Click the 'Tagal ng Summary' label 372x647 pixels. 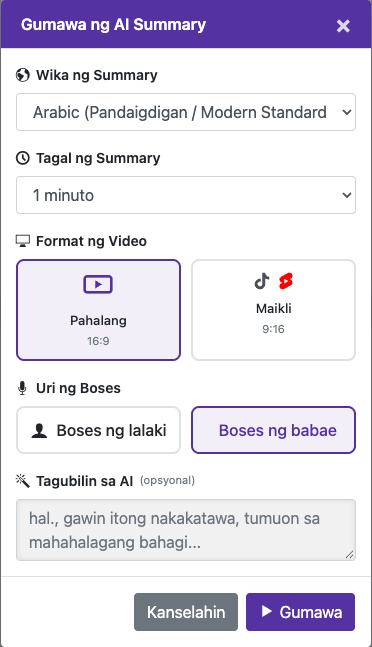(x=98, y=158)
